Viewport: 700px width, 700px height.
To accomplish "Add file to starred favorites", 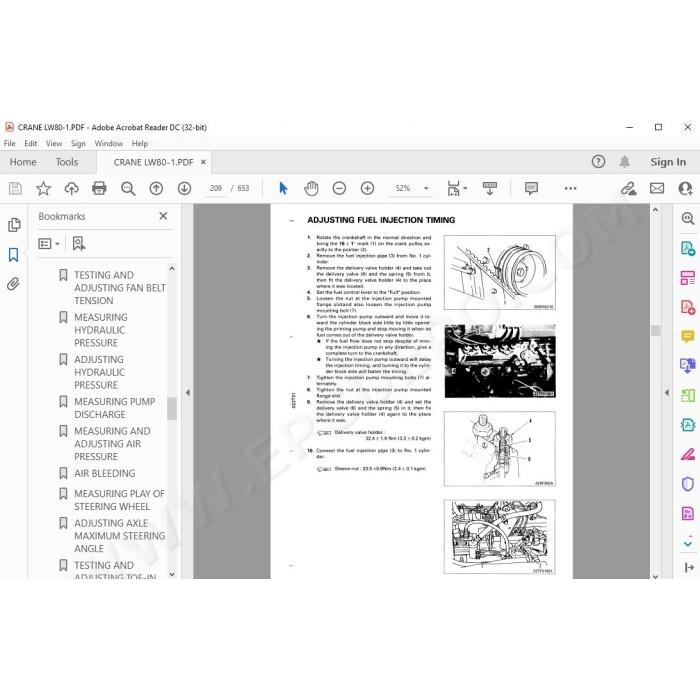I will [43, 188].
